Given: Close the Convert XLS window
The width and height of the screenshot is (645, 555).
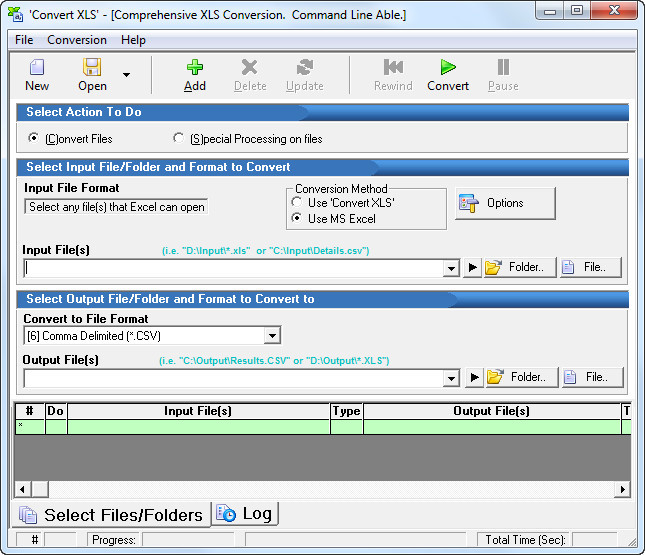Looking at the screenshot, I should (x=614, y=11).
